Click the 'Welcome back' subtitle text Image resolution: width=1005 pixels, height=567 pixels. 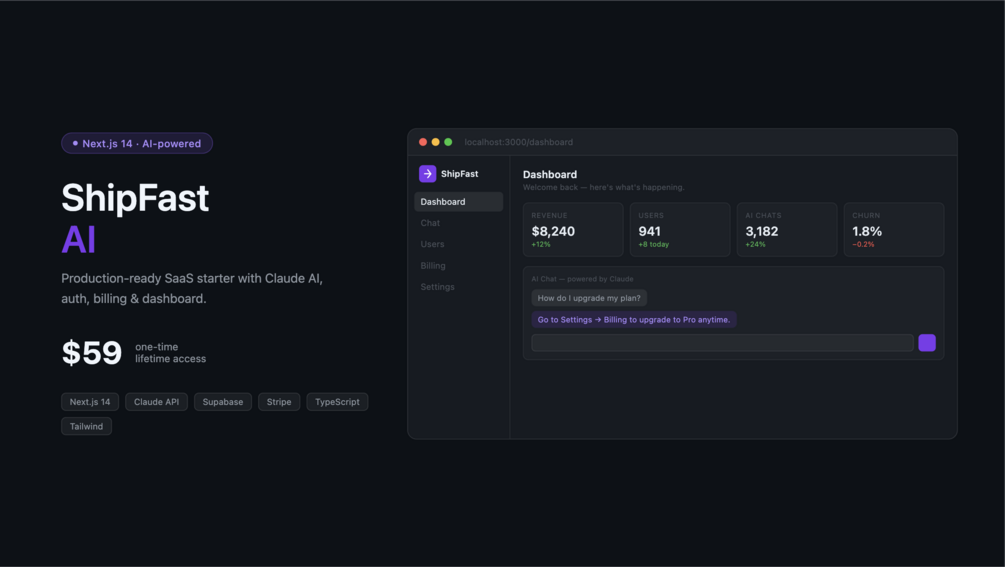coord(604,188)
